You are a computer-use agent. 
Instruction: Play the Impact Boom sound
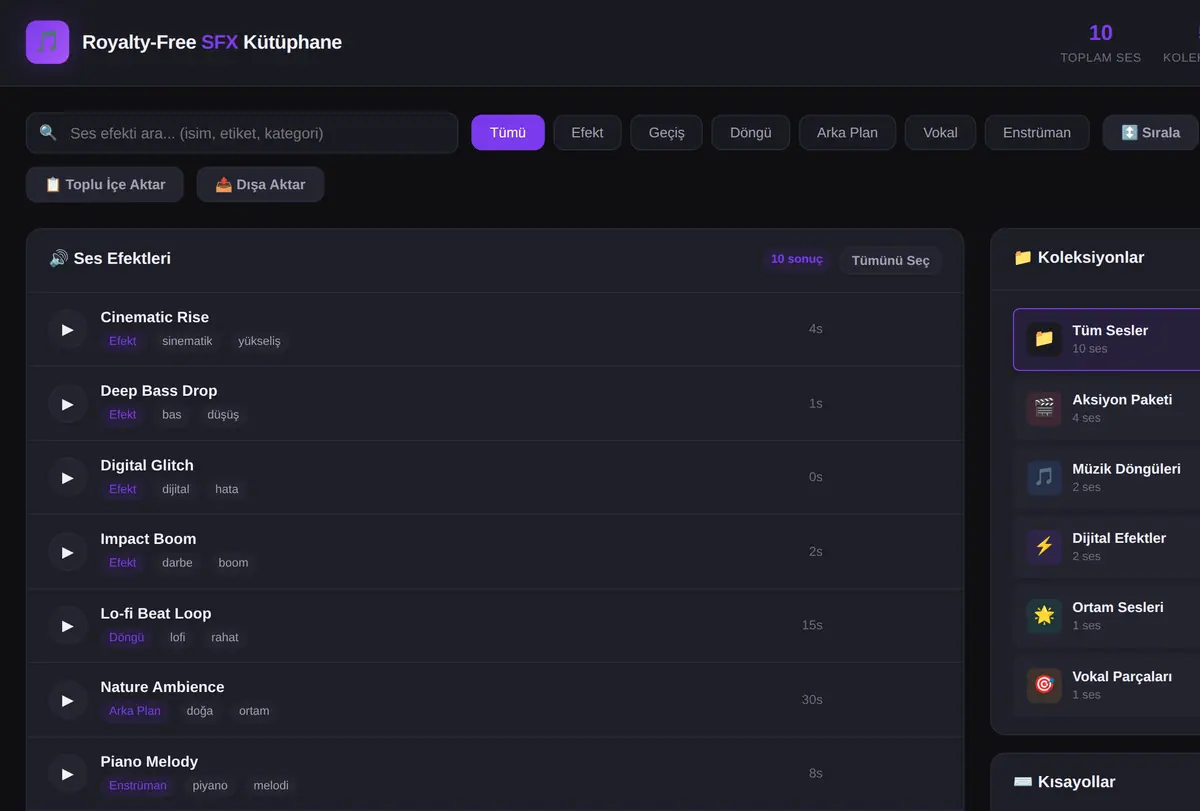pos(67,552)
